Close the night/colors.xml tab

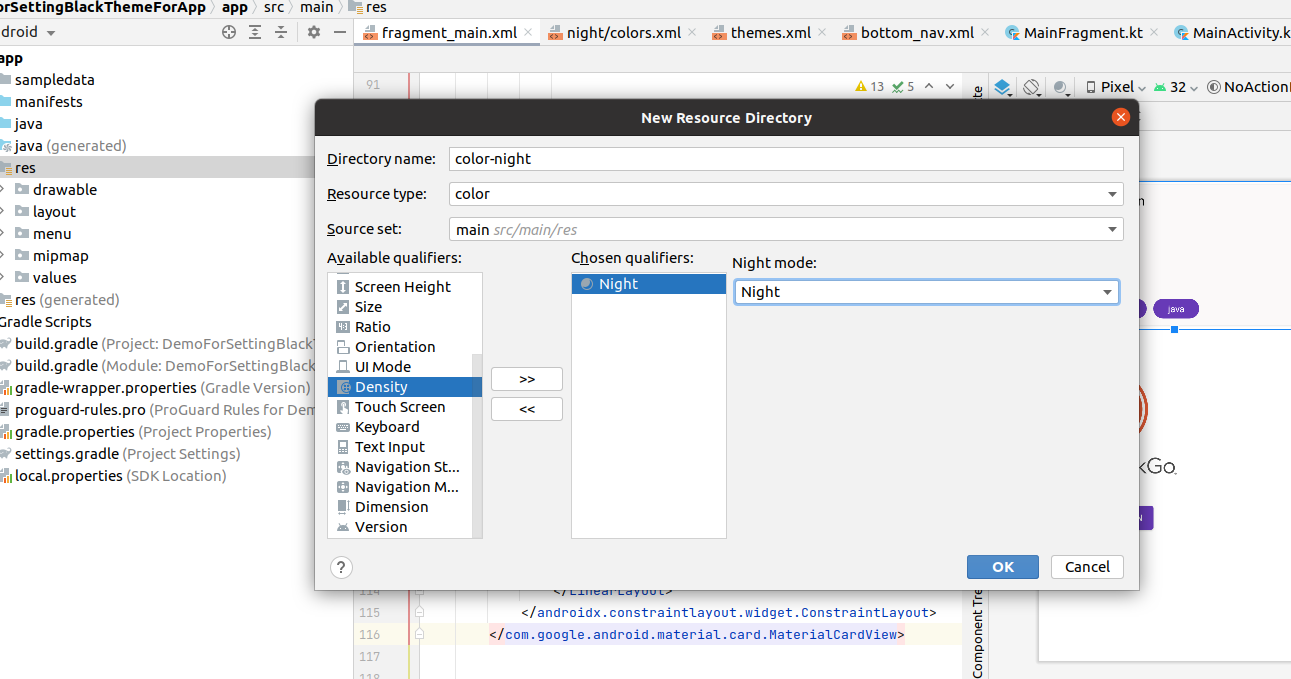[x=692, y=32]
